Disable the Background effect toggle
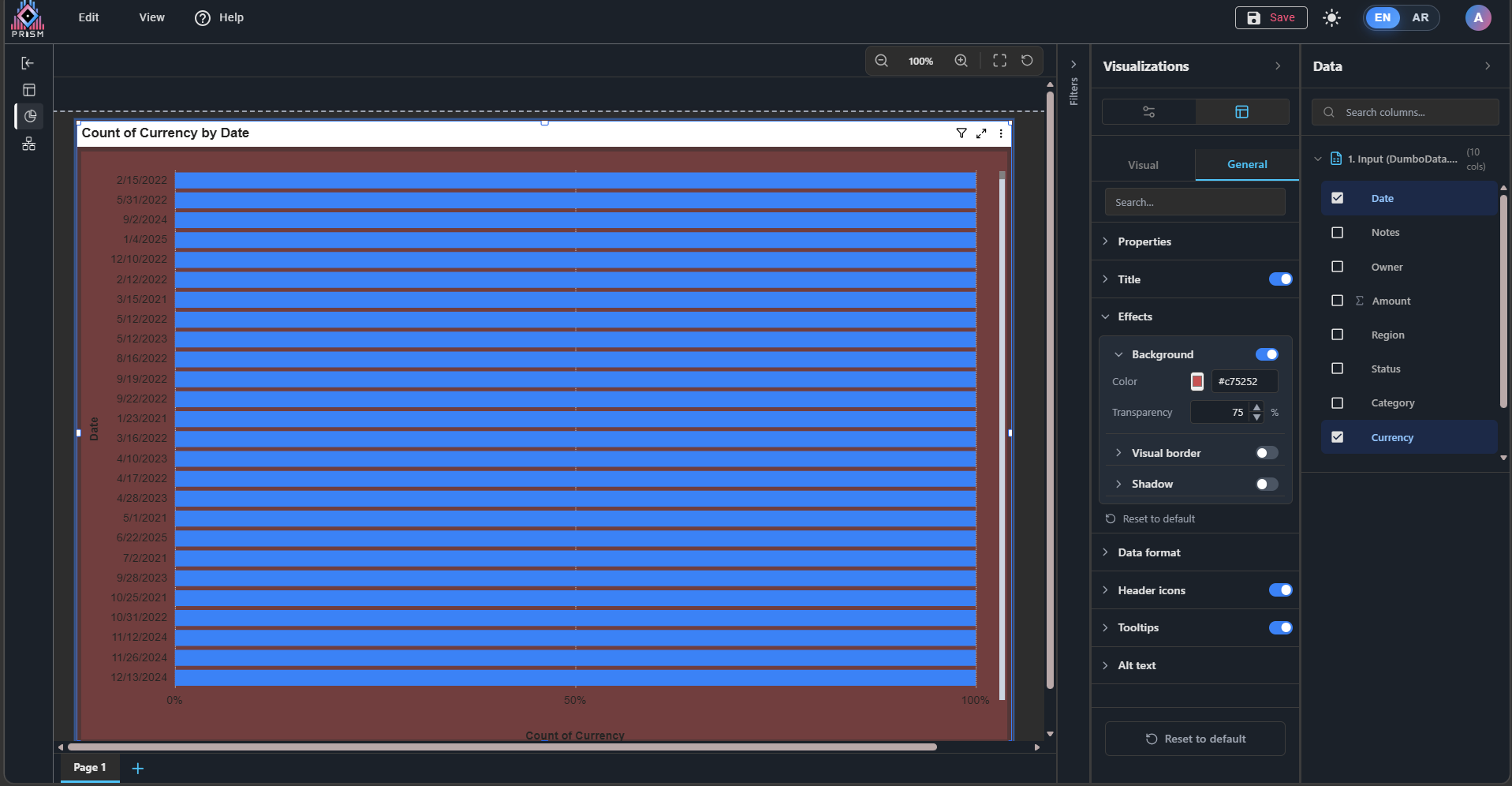 click(x=1267, y=354)
